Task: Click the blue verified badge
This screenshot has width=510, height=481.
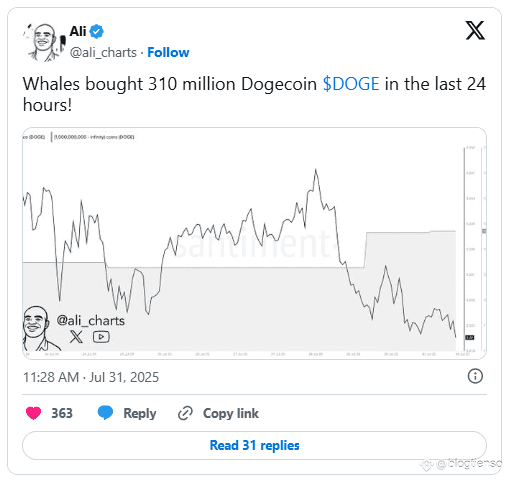Action: click(97, 32)
